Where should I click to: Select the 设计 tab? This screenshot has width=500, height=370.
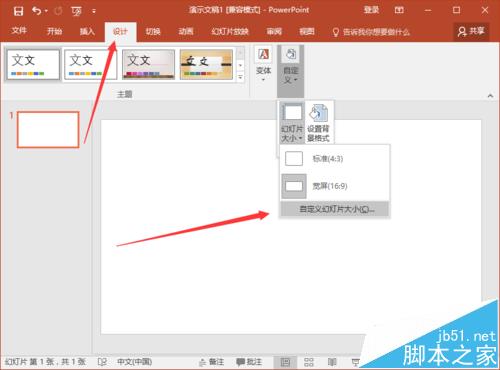click(120, 32)
